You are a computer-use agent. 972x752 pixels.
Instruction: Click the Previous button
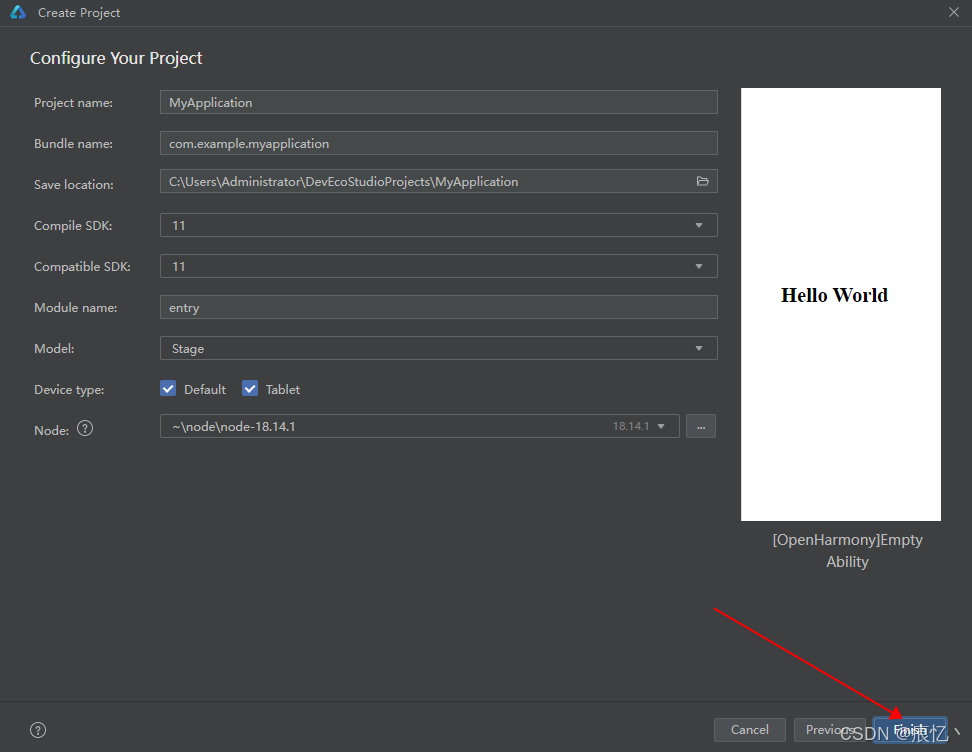(830, 730)
